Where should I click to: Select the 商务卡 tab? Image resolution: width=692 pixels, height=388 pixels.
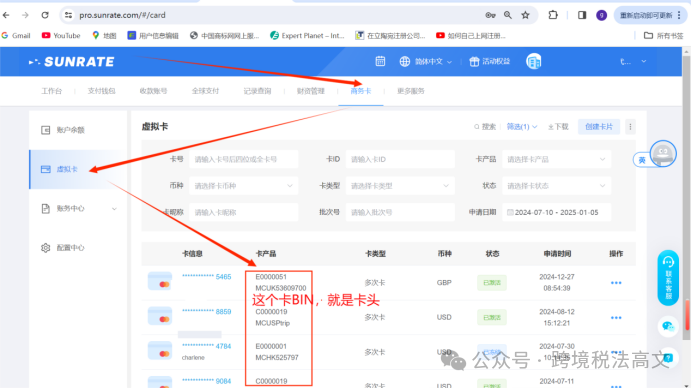361,91
